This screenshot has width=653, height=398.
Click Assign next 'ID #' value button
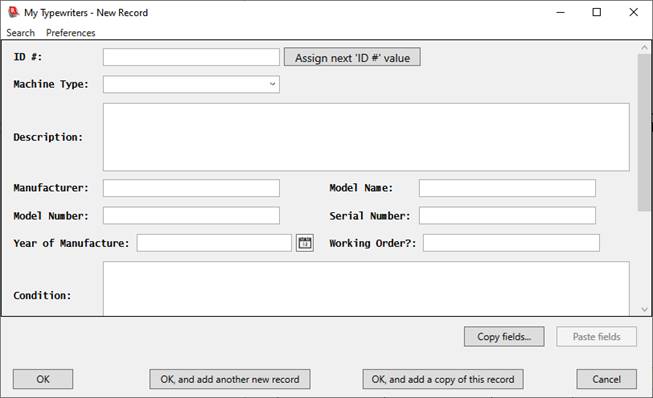(x=352, y=57)
